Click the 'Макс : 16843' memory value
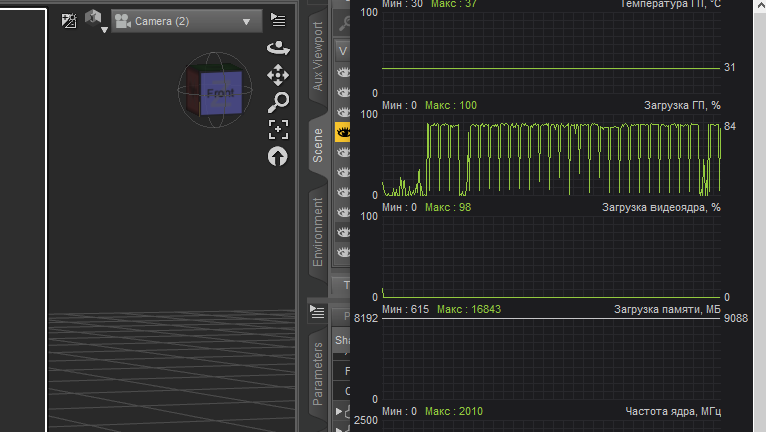 469,309
